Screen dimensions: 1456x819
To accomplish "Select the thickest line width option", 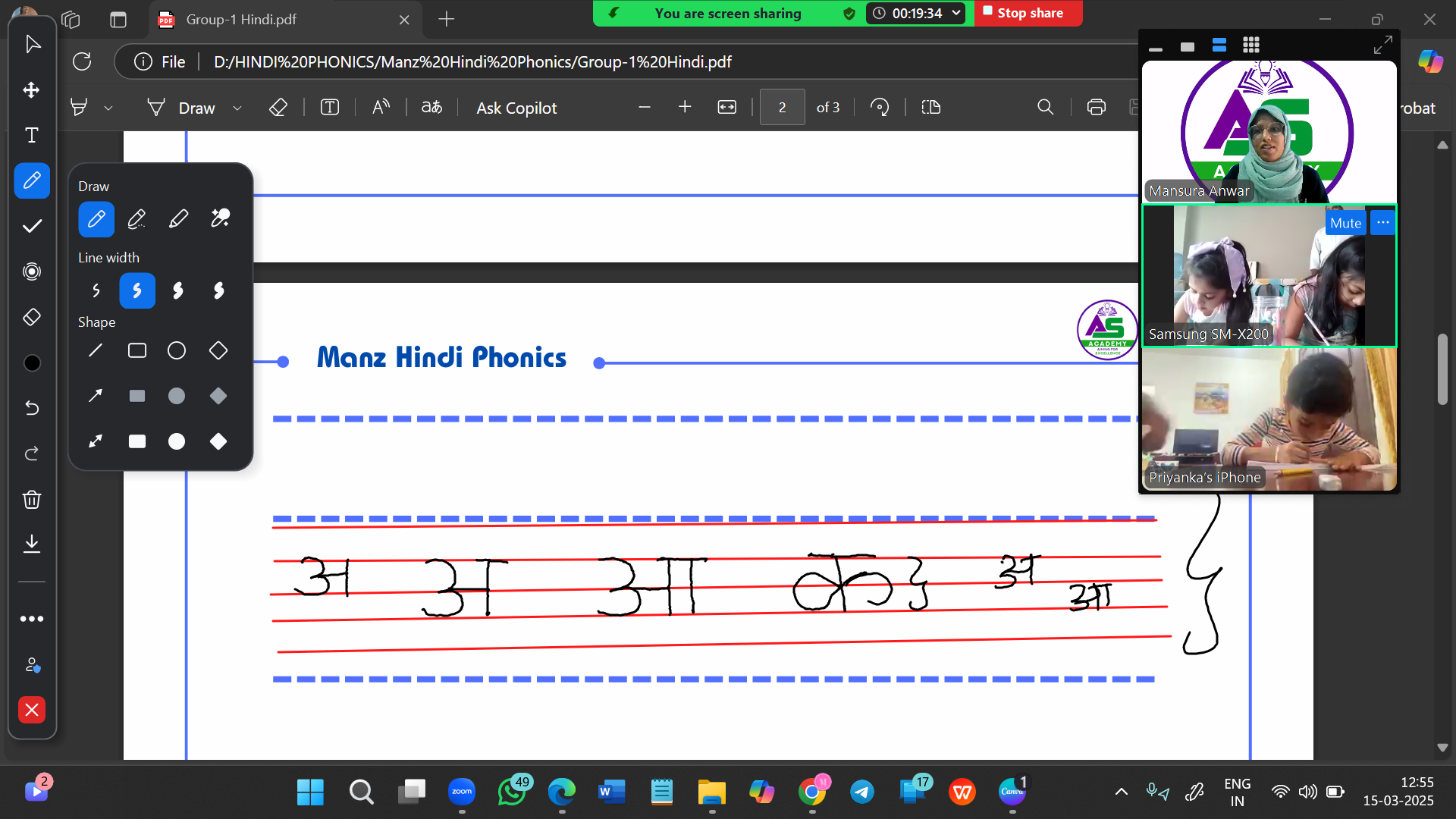I will tap(218, 290).
